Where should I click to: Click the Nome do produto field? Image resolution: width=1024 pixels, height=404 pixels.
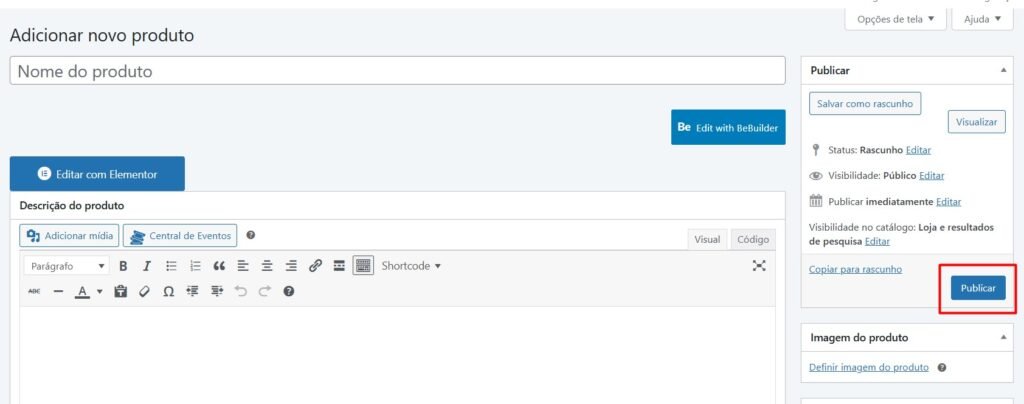[x=397, y=72]
